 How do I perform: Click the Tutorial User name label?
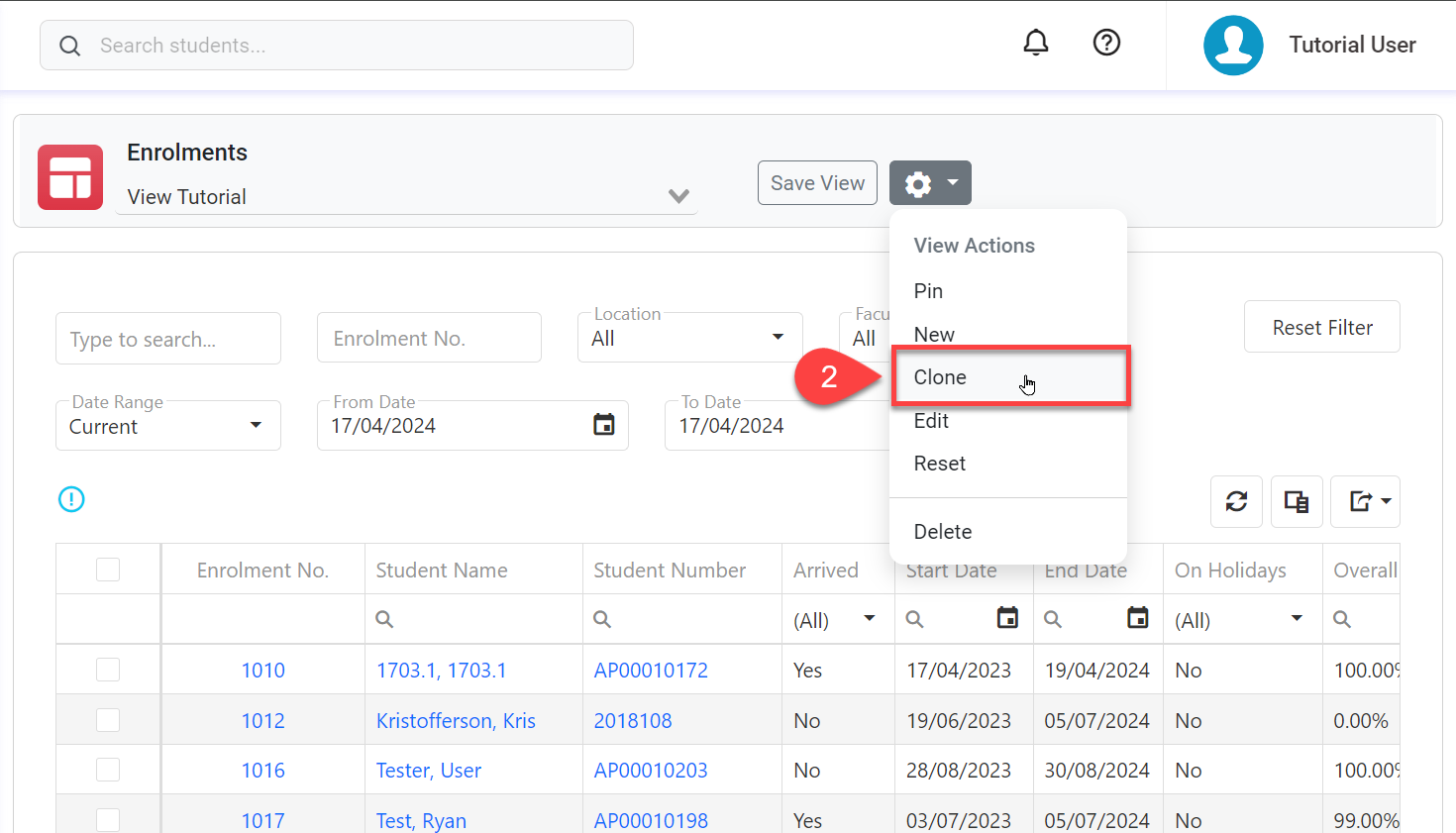[x=1352, y=45]
